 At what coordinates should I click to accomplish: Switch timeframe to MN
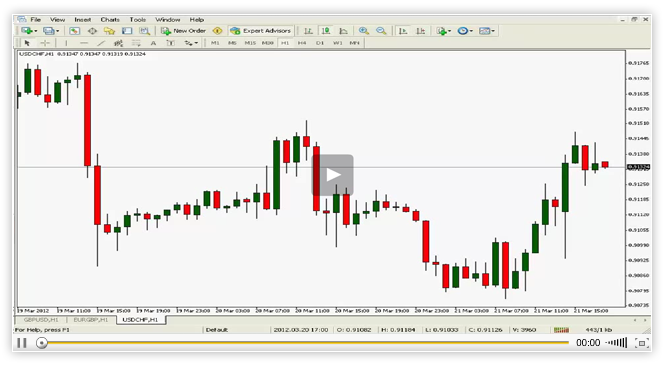coord(354,43)
